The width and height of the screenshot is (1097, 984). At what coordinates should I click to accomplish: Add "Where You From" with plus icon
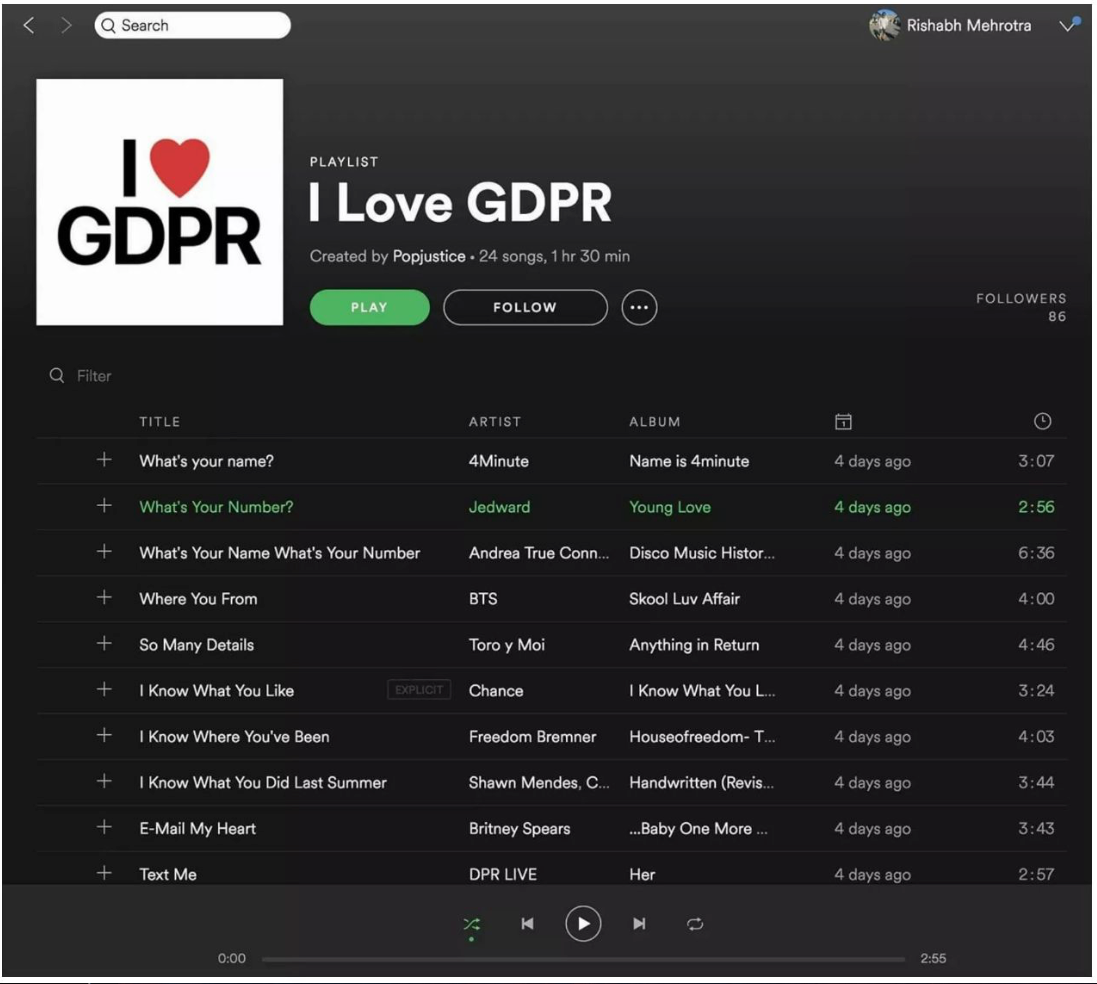click(x=104, y=597)
